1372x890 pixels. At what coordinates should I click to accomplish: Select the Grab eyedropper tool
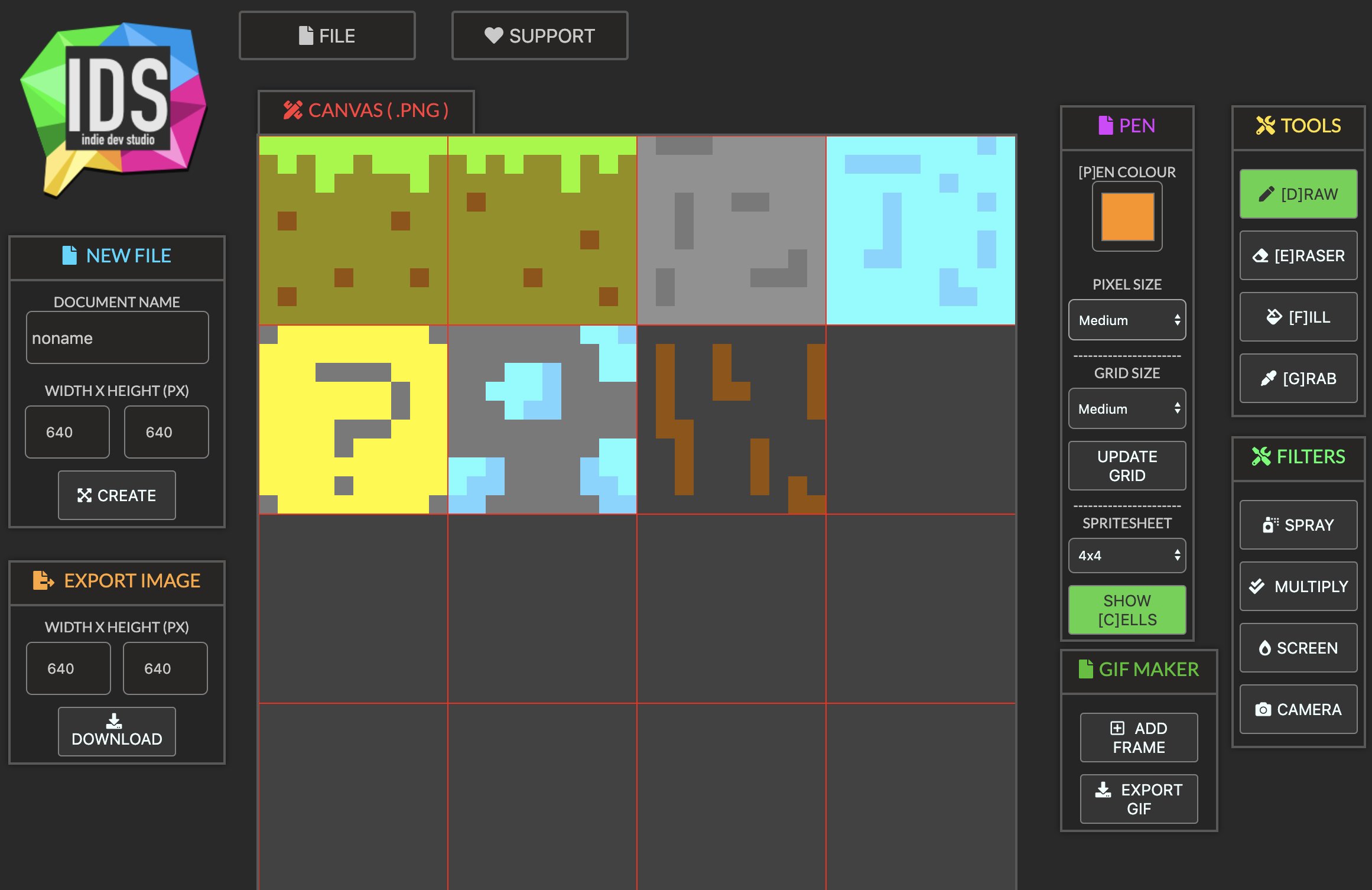1298,378
